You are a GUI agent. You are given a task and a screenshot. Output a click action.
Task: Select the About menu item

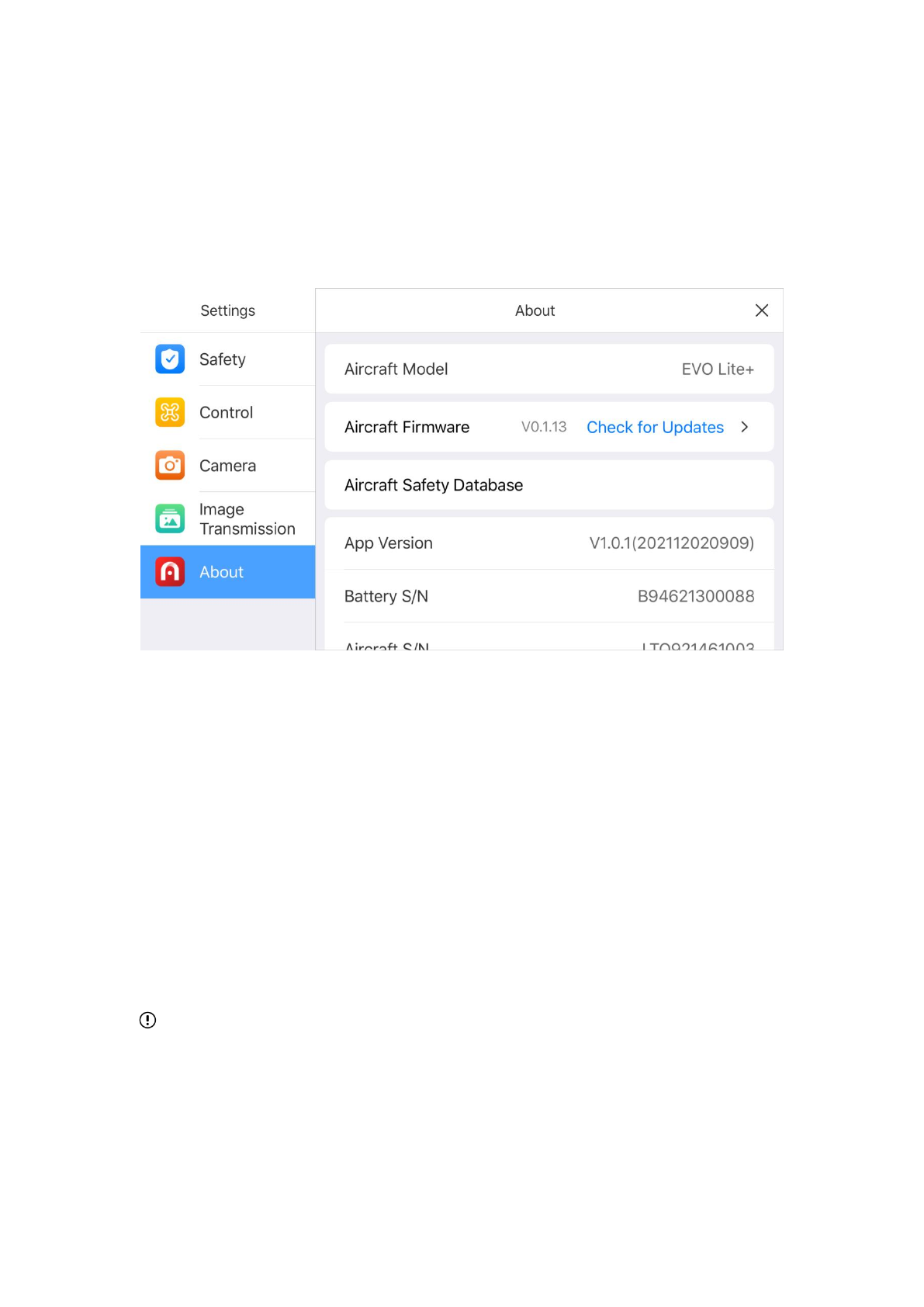point(227,572)
